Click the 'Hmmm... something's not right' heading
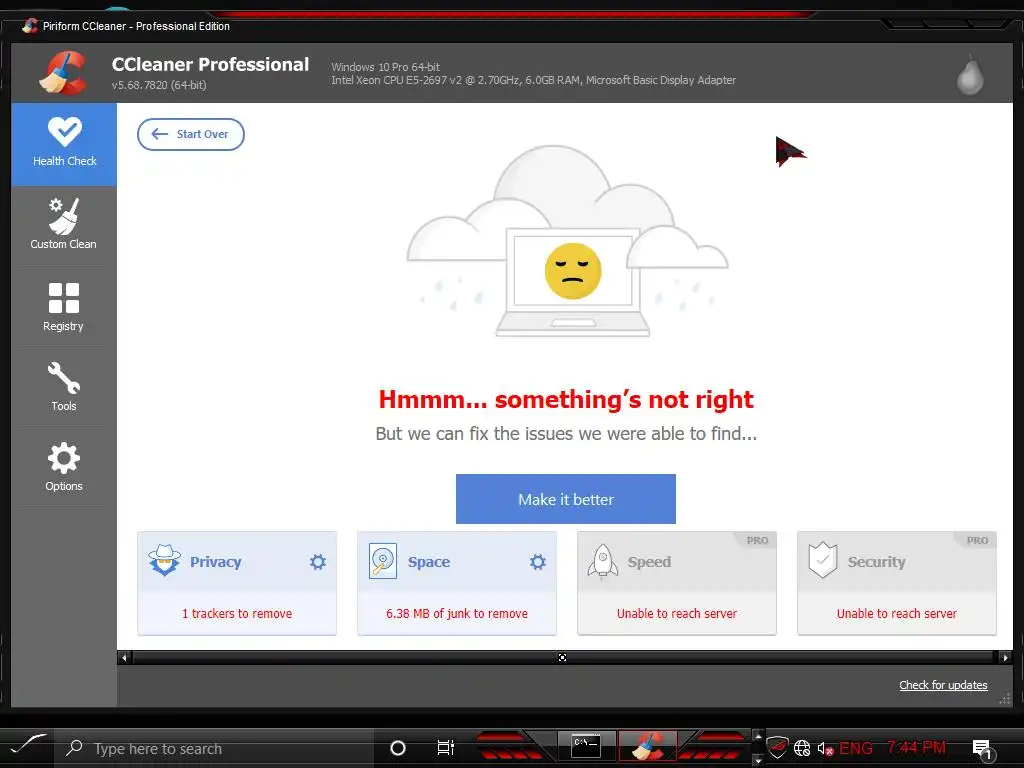Viewport: 1024px width, 768px height. coord(566,399)
